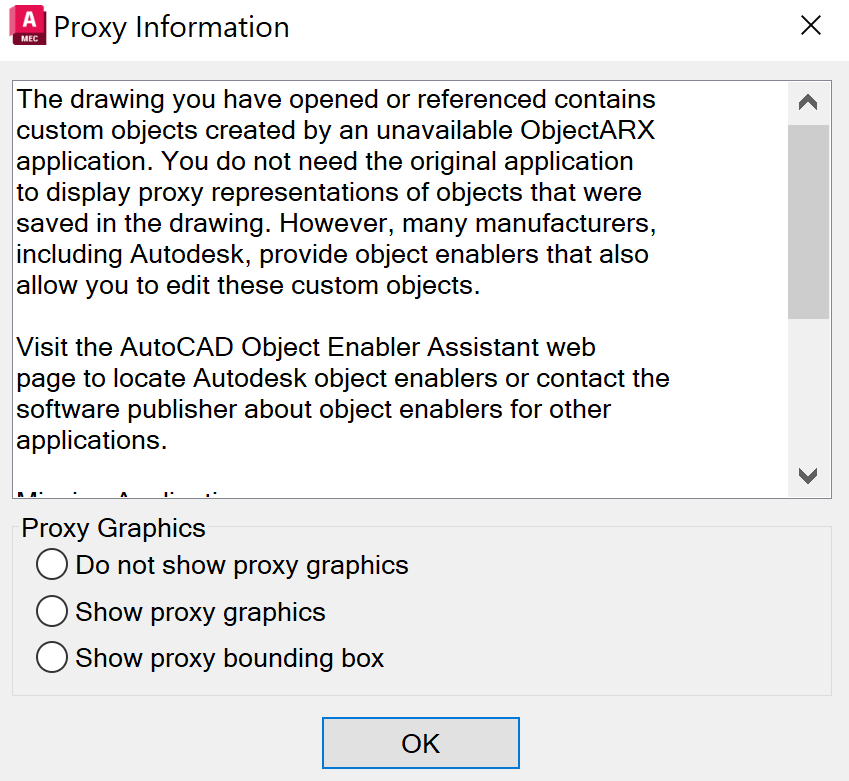Choose Show proxy bounding box
This screenshot has width=849, height=781.
(51, 657)
